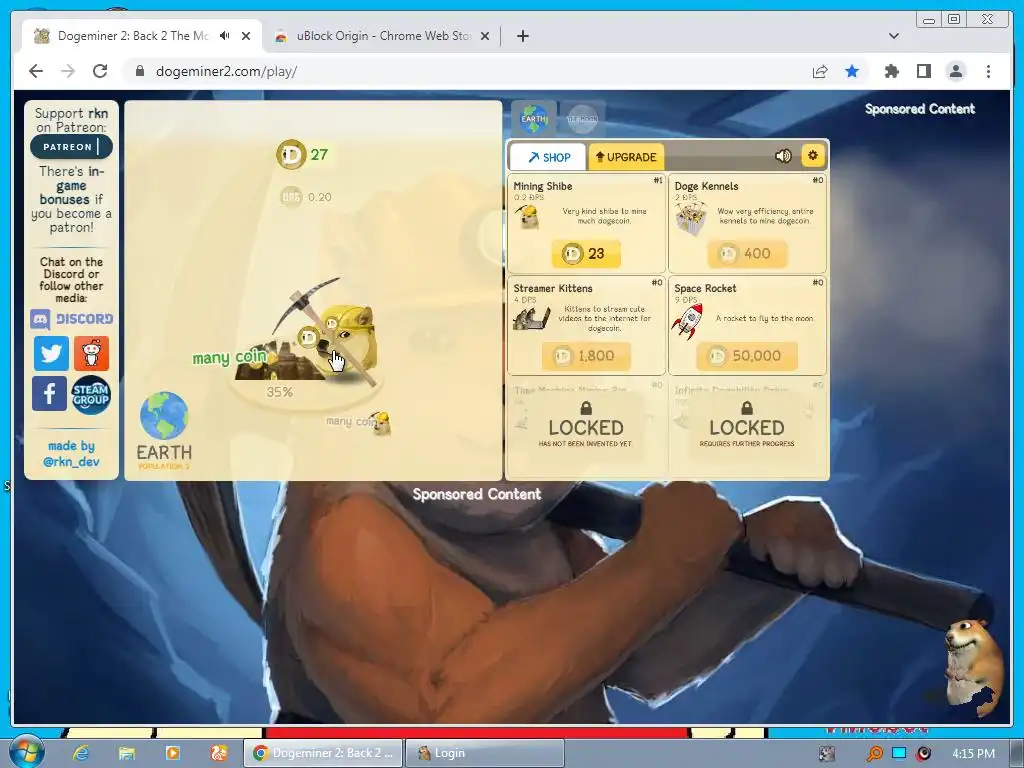Click the hamster sticker on the desktop

point(973,666)
